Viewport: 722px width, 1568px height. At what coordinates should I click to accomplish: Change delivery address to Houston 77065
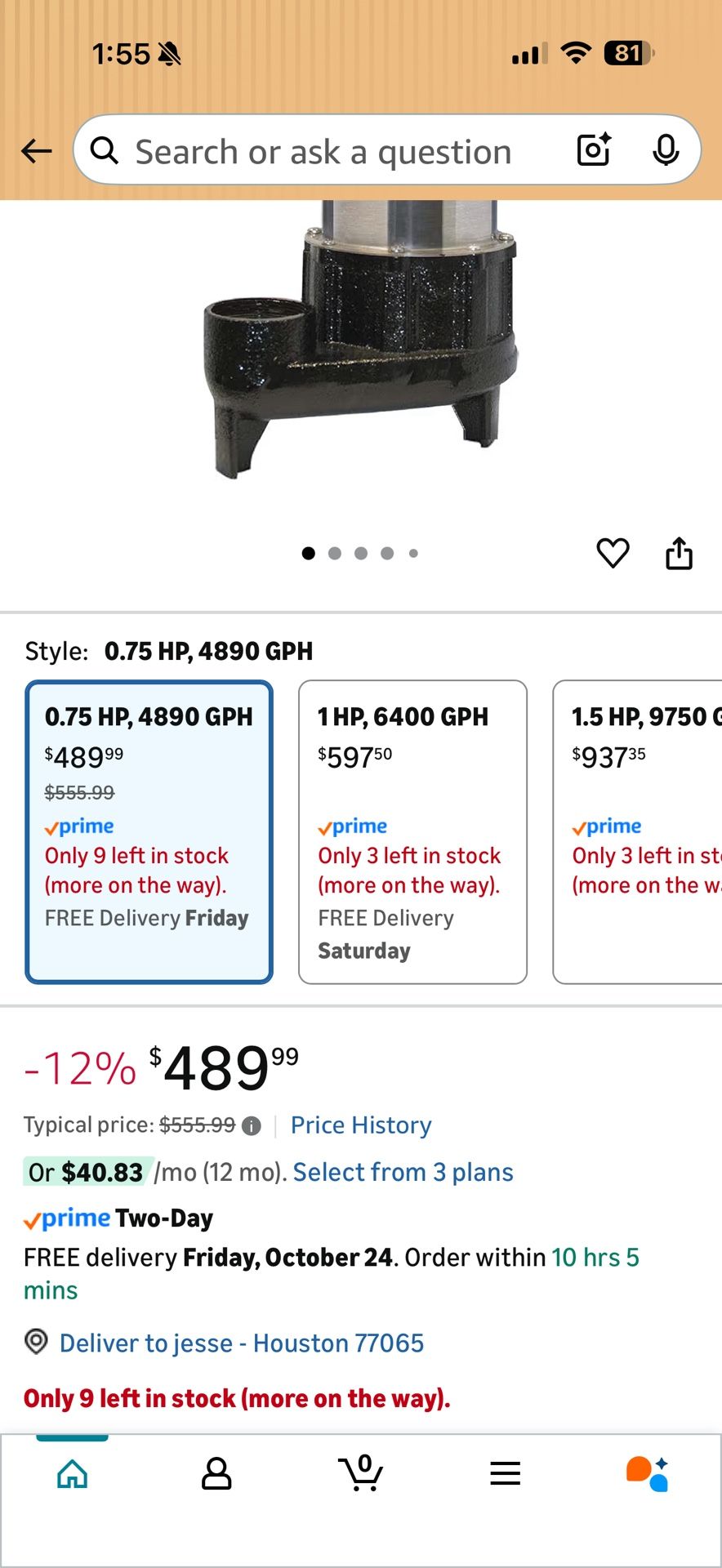pos(241,1343)
